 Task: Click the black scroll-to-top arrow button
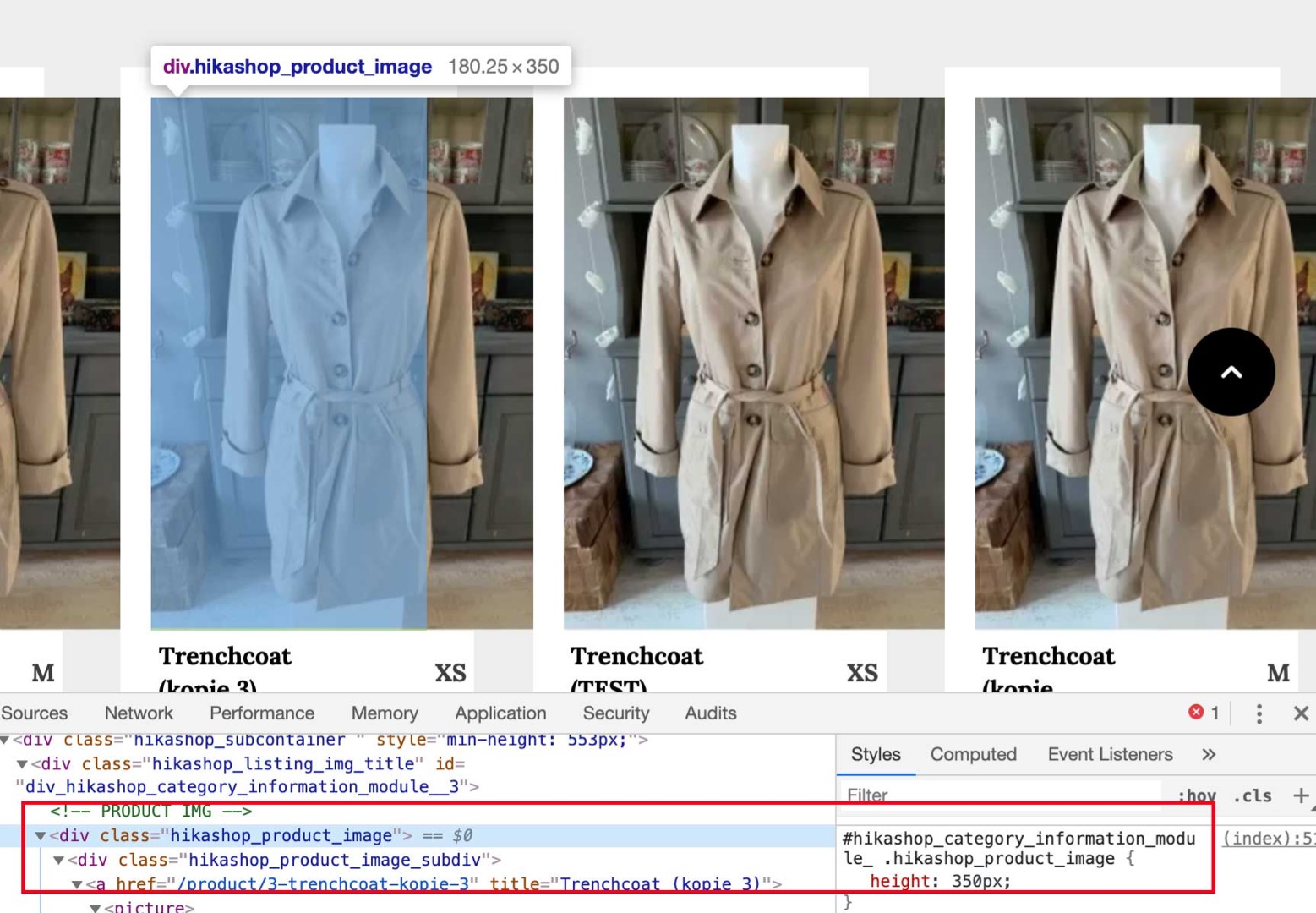[1231, 372]
